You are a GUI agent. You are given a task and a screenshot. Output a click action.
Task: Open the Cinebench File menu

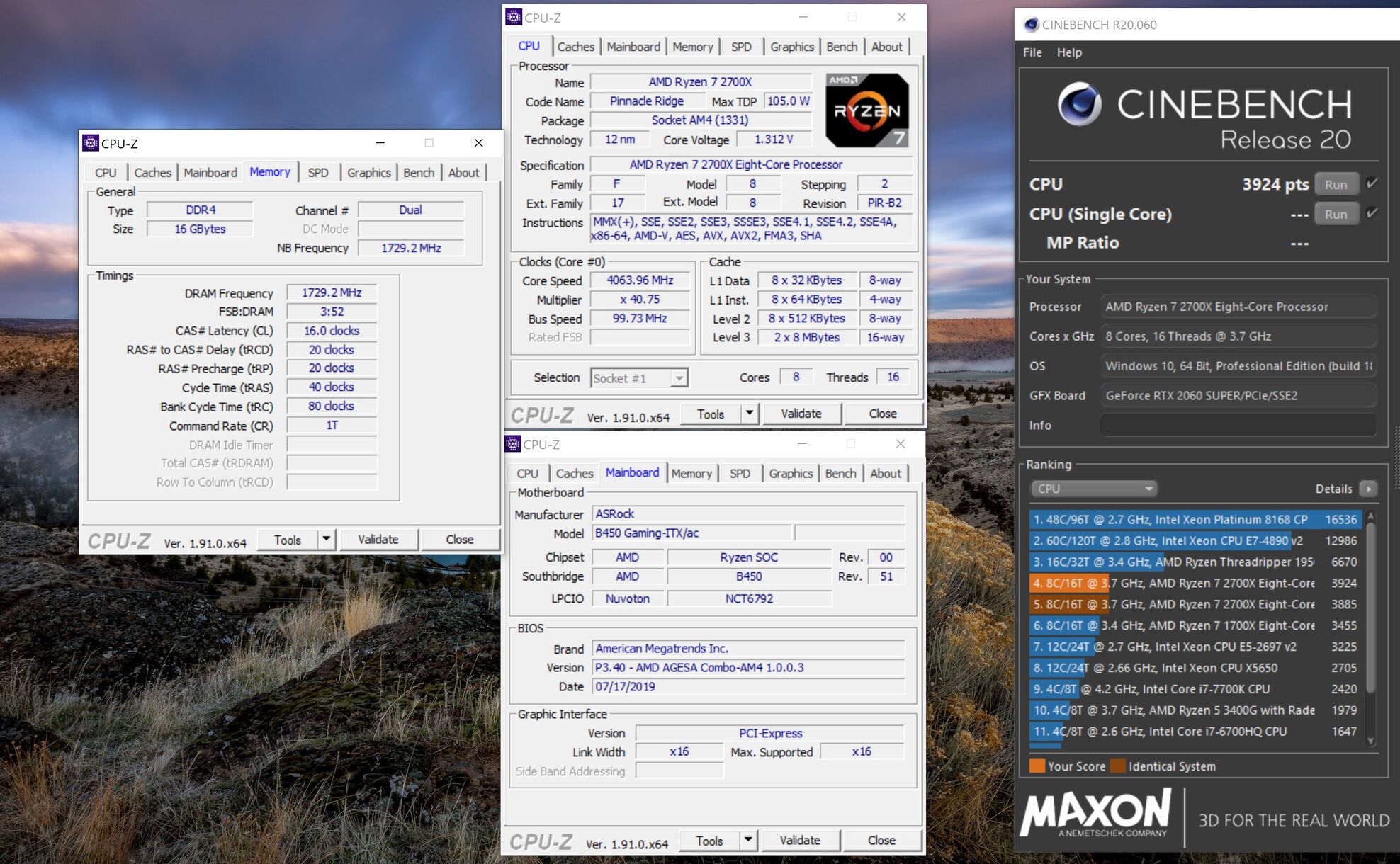pyautogui.click(x=1032, y=52)
